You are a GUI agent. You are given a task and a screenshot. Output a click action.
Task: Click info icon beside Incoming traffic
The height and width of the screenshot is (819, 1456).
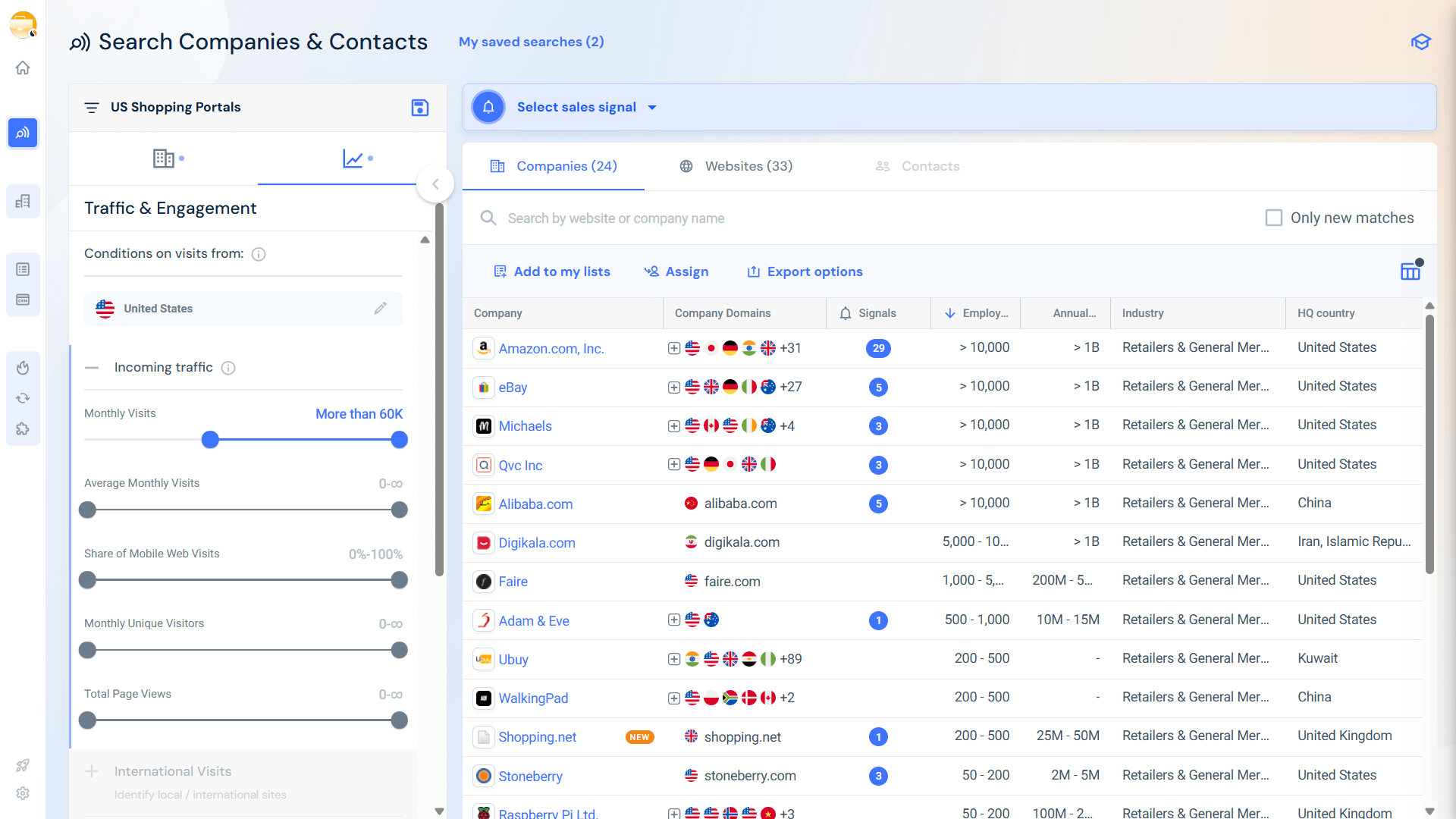(228, 368)
